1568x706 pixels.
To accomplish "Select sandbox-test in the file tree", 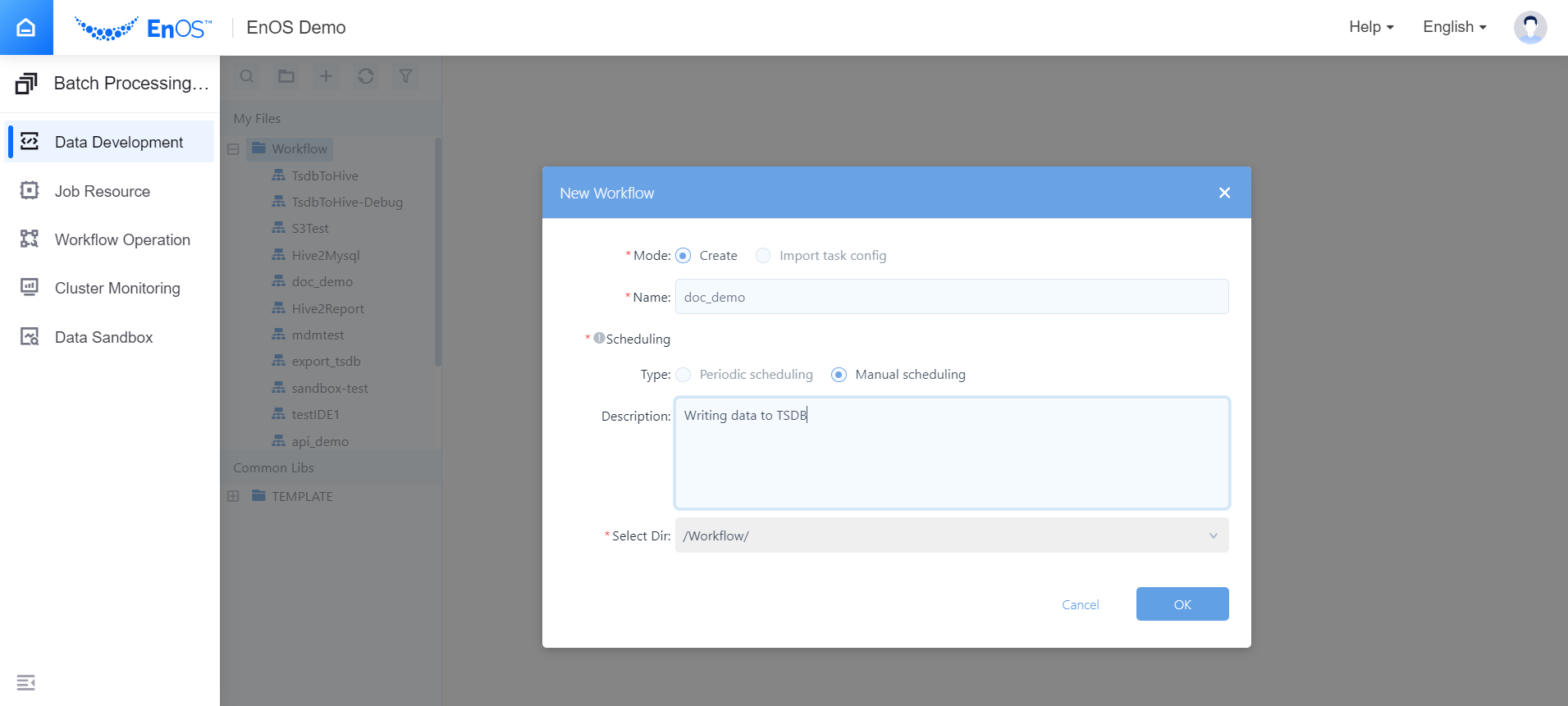I will coord(330,388).
